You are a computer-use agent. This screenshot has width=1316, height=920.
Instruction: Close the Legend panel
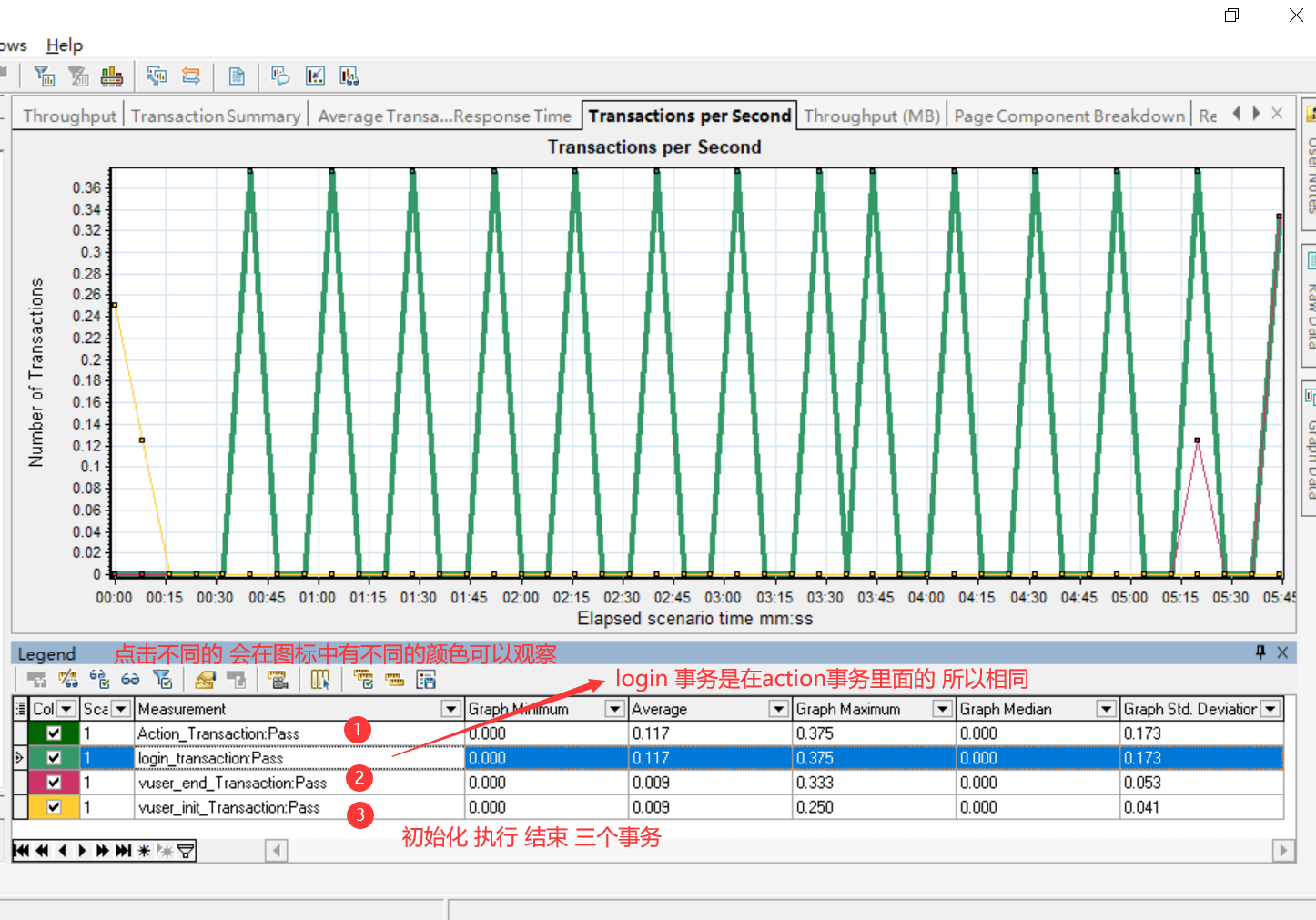tap(1282, 652)
